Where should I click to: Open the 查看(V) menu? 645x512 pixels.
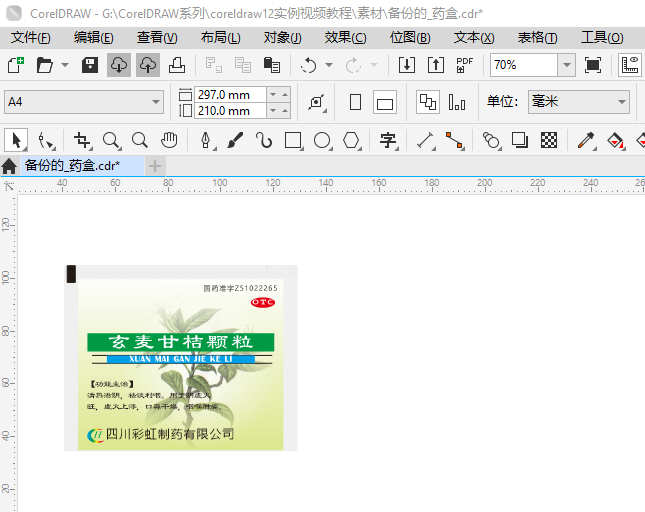pyautogui.click(x=157, y=38)
